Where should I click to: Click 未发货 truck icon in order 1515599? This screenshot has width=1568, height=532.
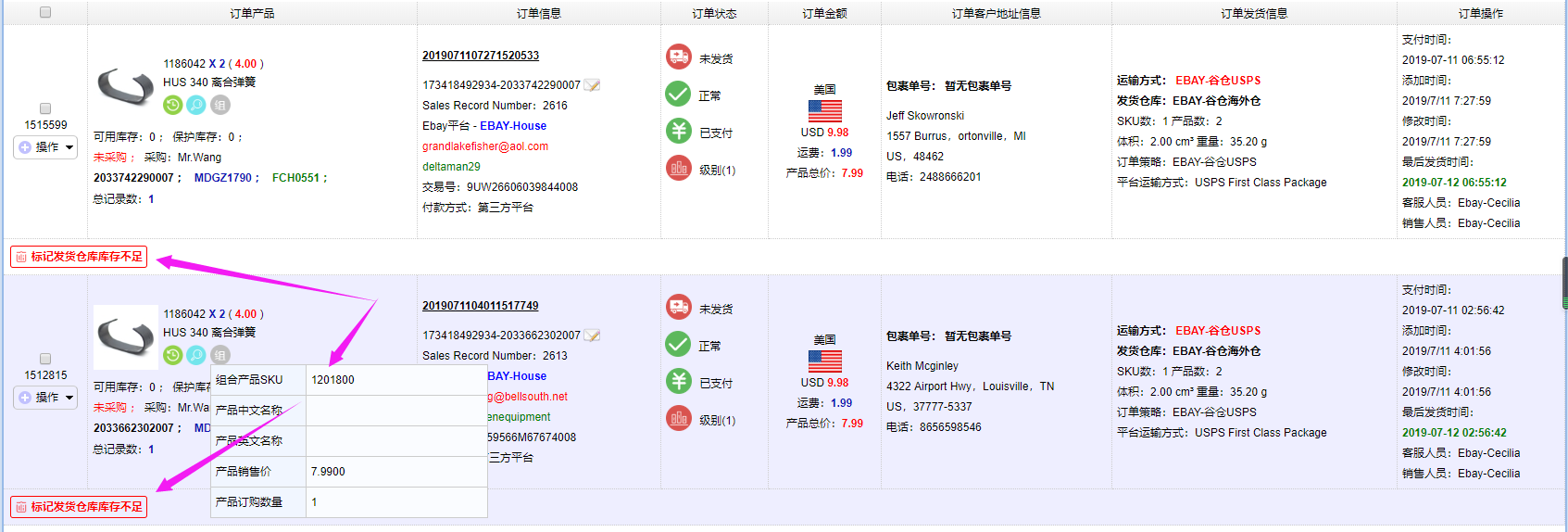coord(679,57)
